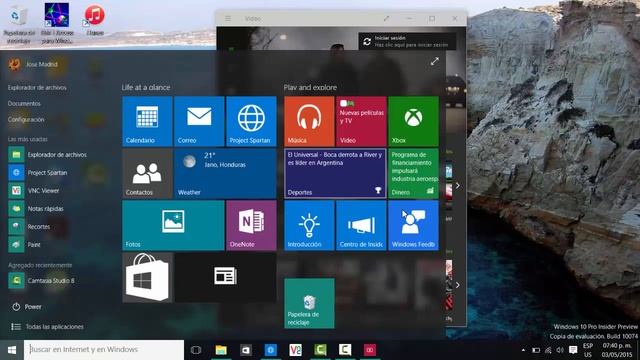Open the Windows Feedback tile
The width and height of the screenshot is (640, 360).
coord(413,225)
